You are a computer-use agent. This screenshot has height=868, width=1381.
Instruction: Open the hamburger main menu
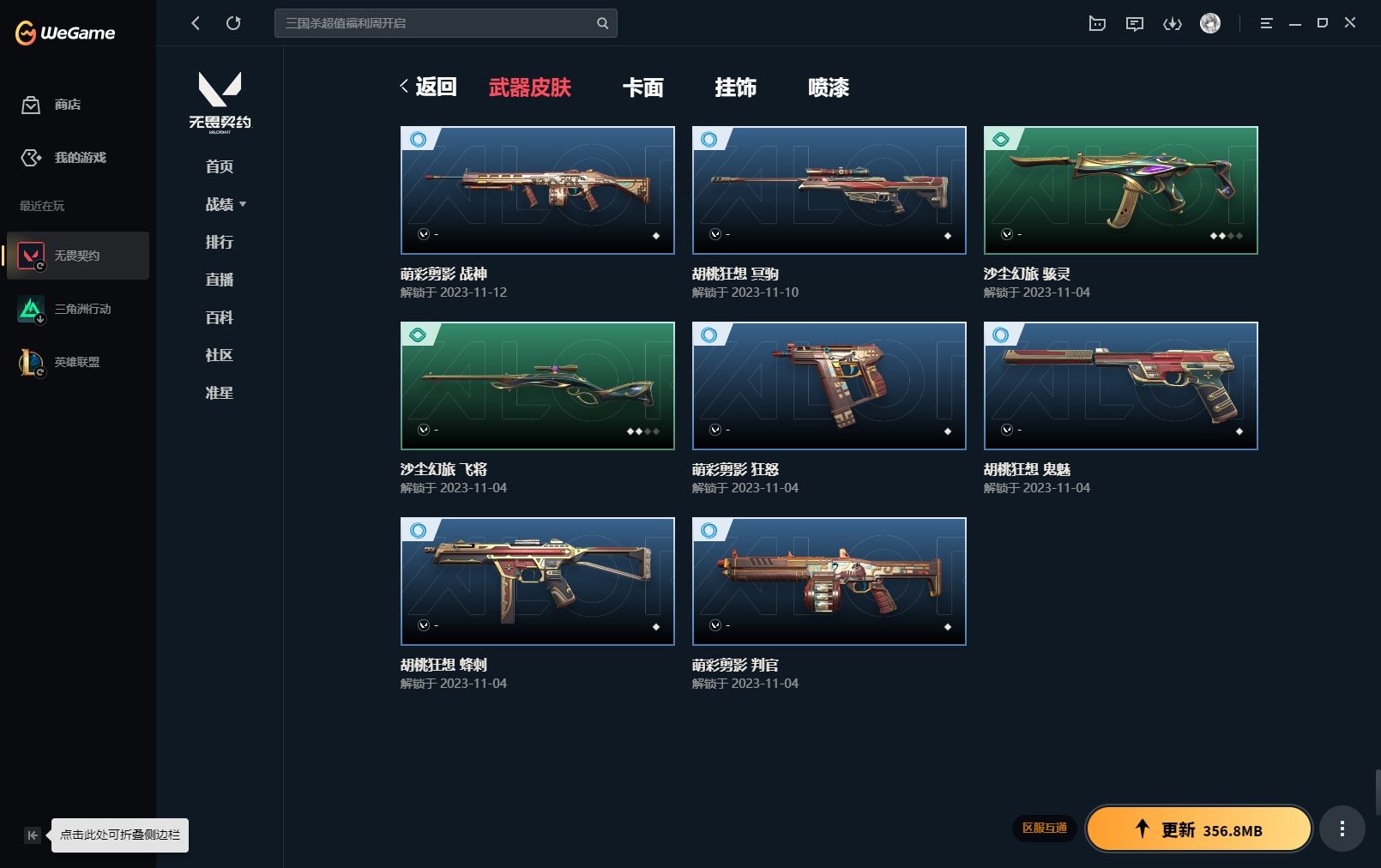[1265, 23]
